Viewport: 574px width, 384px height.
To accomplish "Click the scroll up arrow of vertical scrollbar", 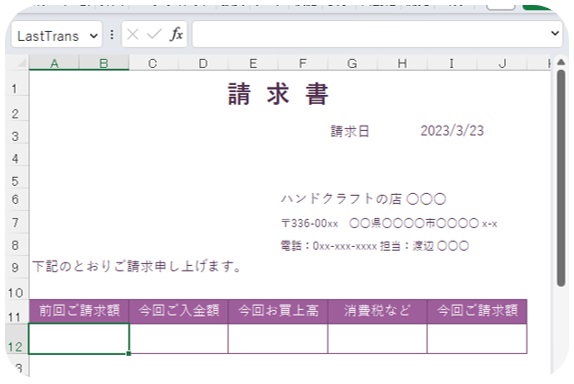I will [x=561, y=62].
